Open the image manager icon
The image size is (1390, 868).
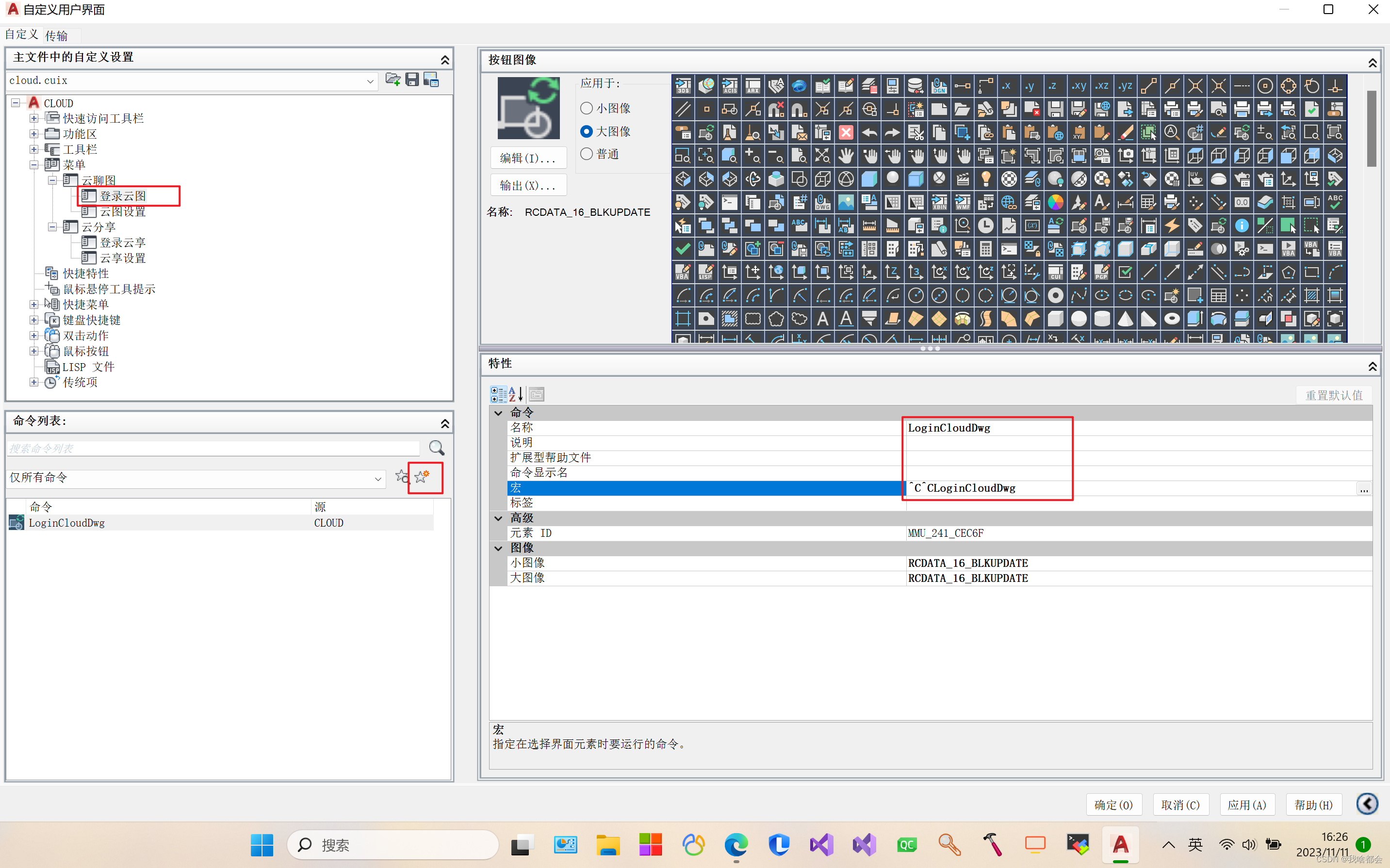pyautogui.click(x=431, y=80)
